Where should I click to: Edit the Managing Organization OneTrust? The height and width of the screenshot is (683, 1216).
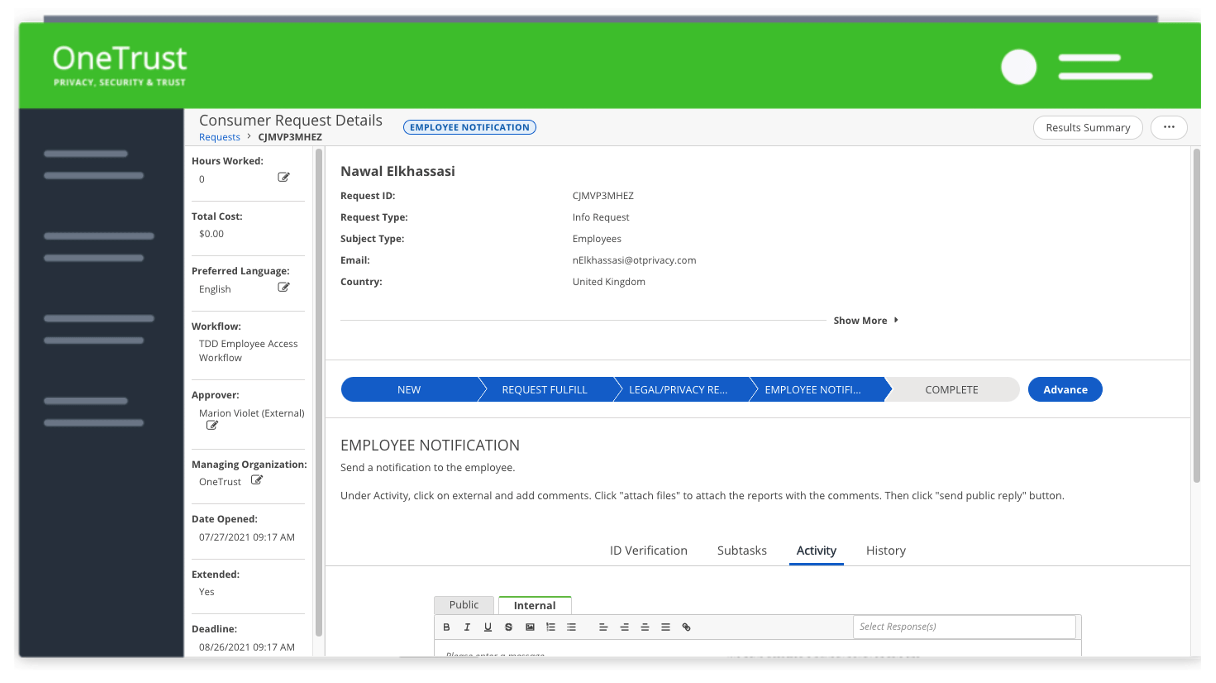(257, 480)
